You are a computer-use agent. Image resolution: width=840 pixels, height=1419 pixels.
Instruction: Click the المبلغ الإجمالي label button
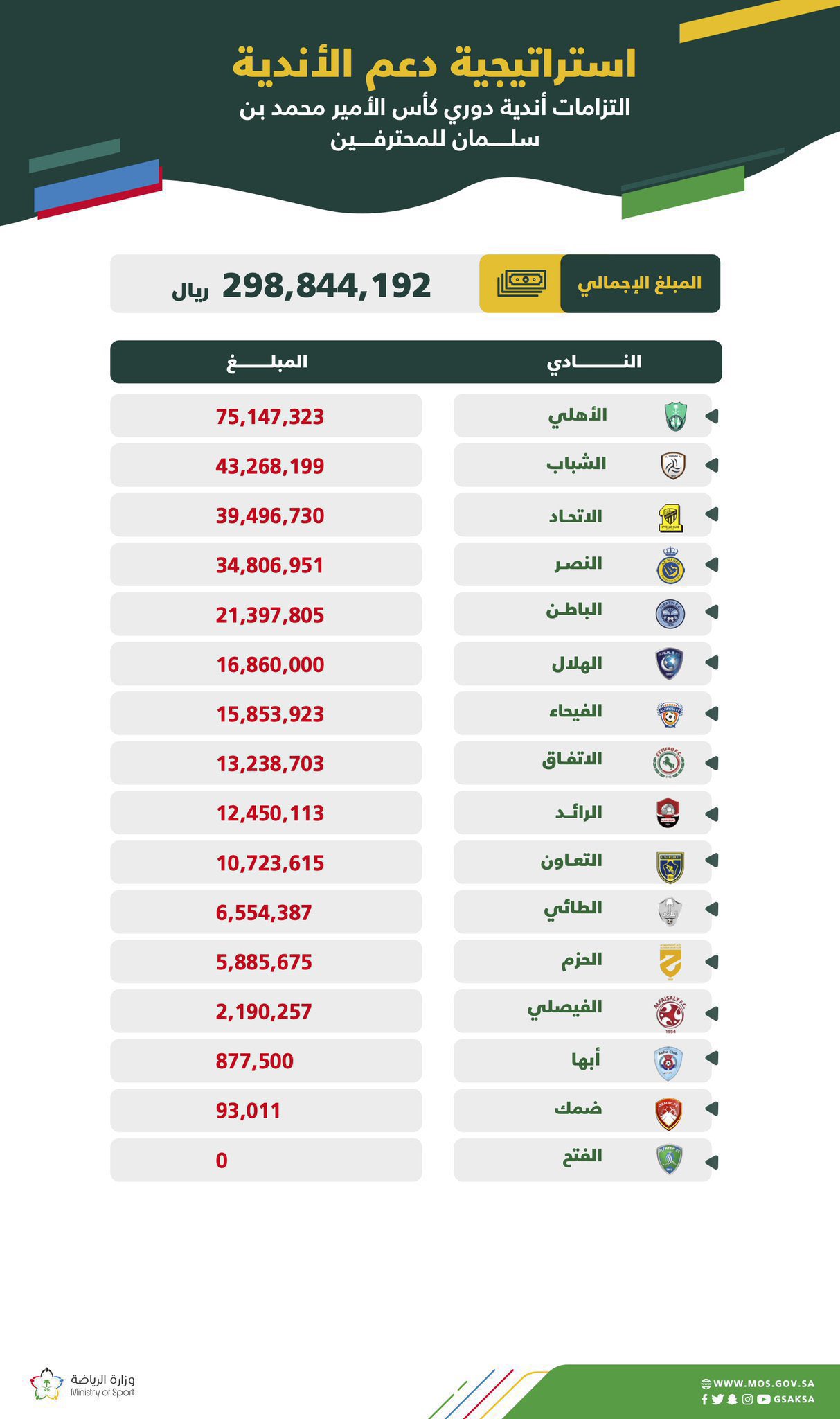[640, 283]
